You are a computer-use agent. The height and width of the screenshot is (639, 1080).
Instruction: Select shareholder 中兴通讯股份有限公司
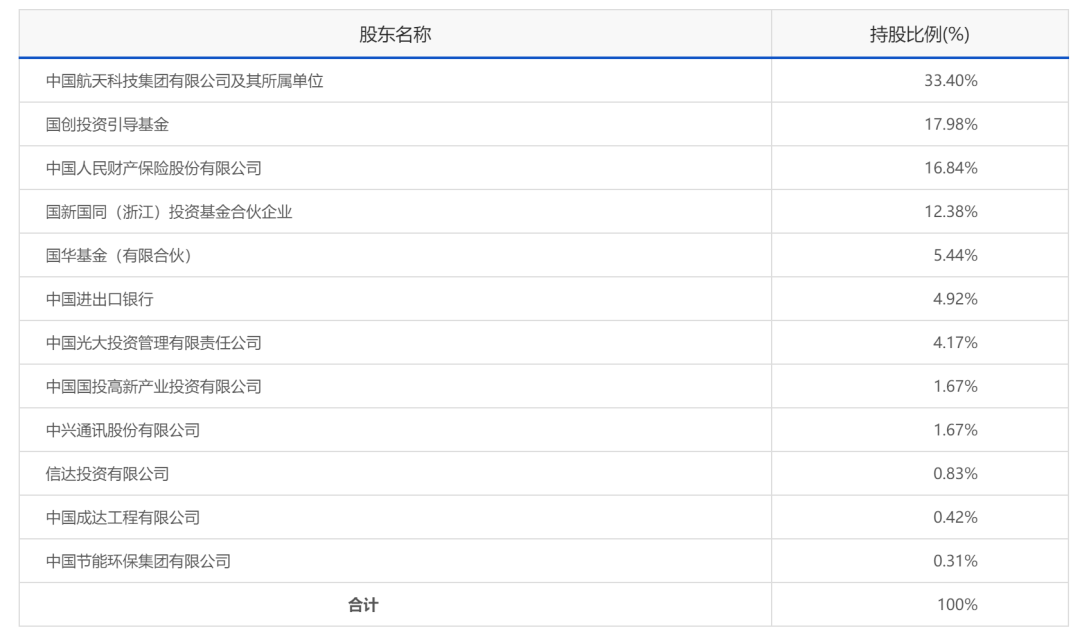(x=123, y=431)
